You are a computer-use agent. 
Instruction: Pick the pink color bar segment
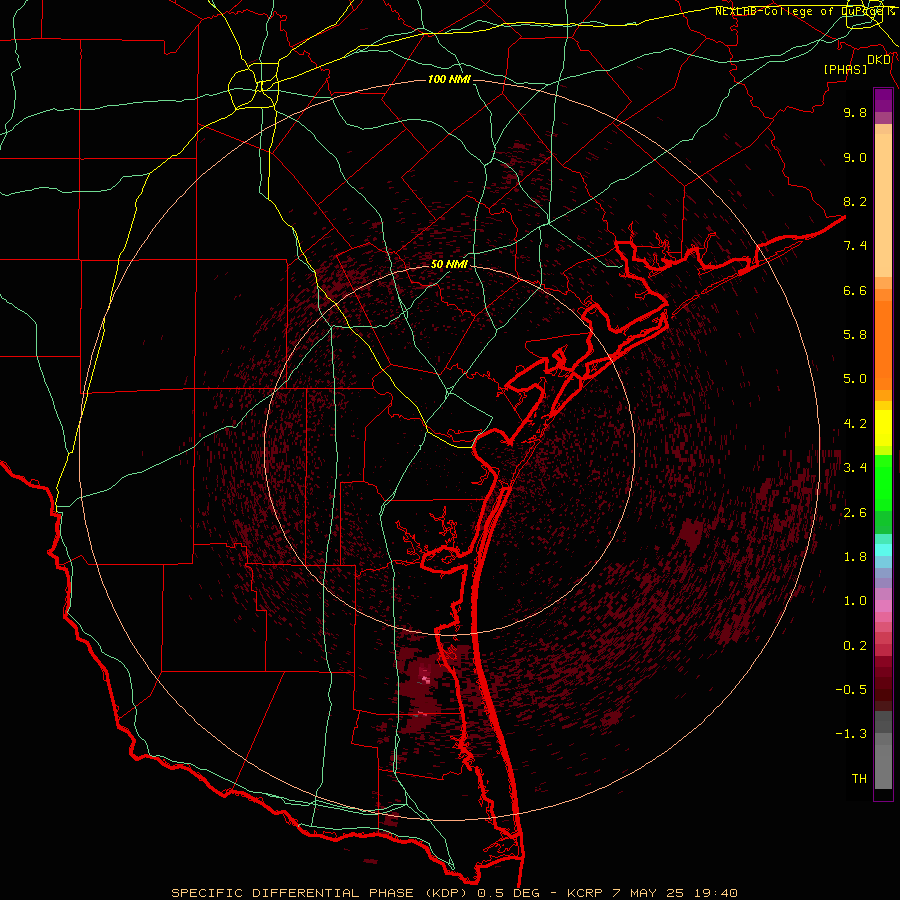(883, 606)
